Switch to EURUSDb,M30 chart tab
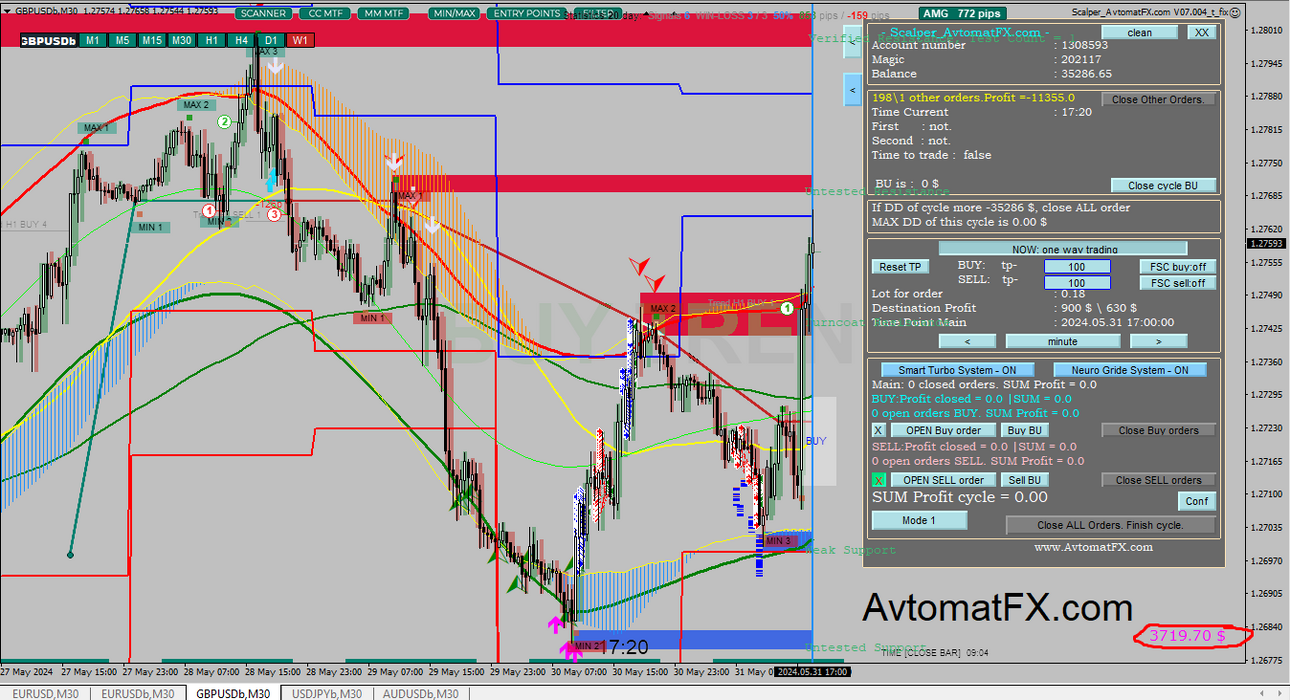The width and height of the screenshot is (1290, 700). (x=137, y=693)
